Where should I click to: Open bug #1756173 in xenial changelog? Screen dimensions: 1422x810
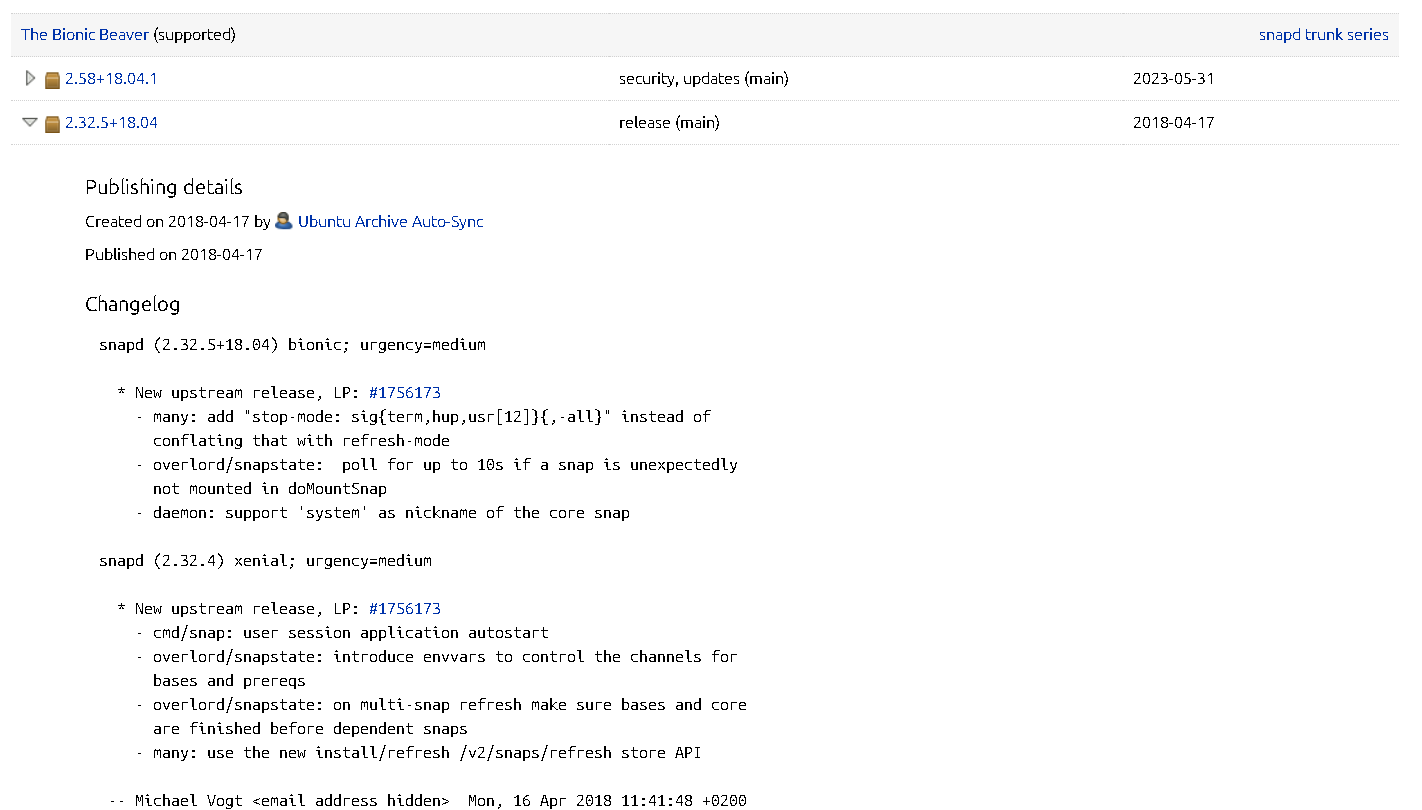pyautogui.click(x=405, y=608)
